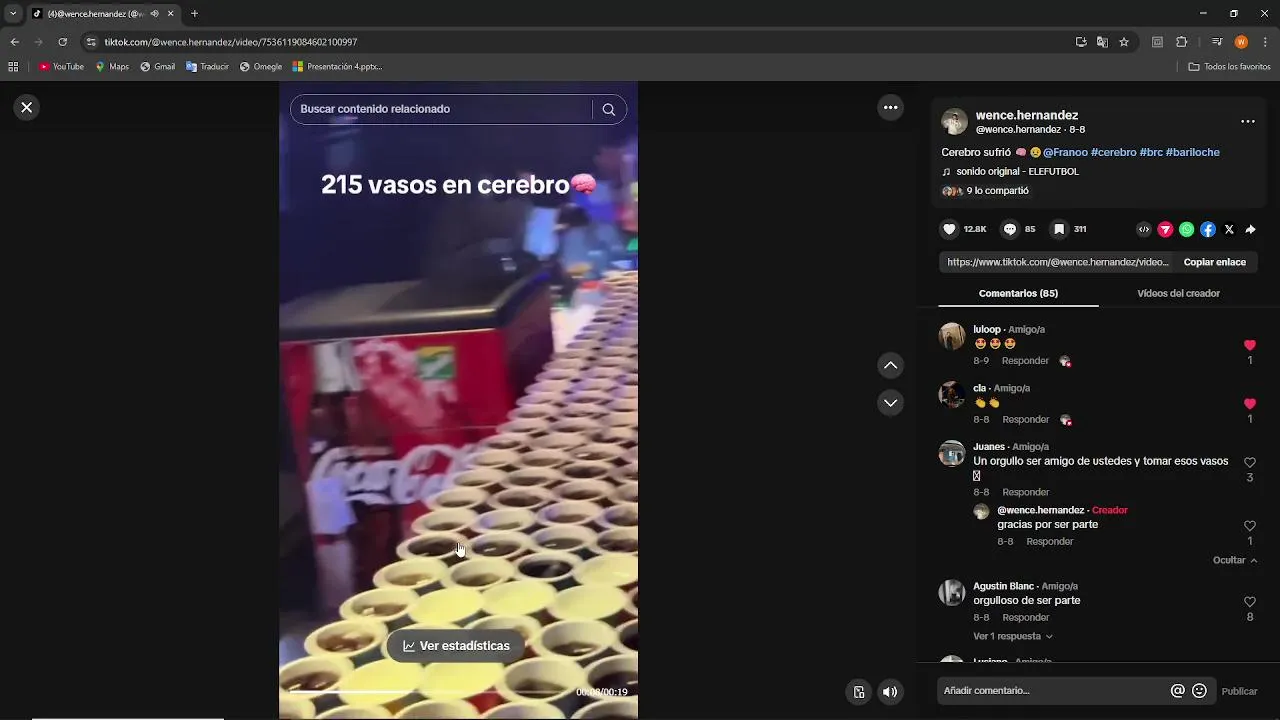This screenshot has width=1280, height=720.
Task: Click the embed code icon
Action: click(1144, 229)
